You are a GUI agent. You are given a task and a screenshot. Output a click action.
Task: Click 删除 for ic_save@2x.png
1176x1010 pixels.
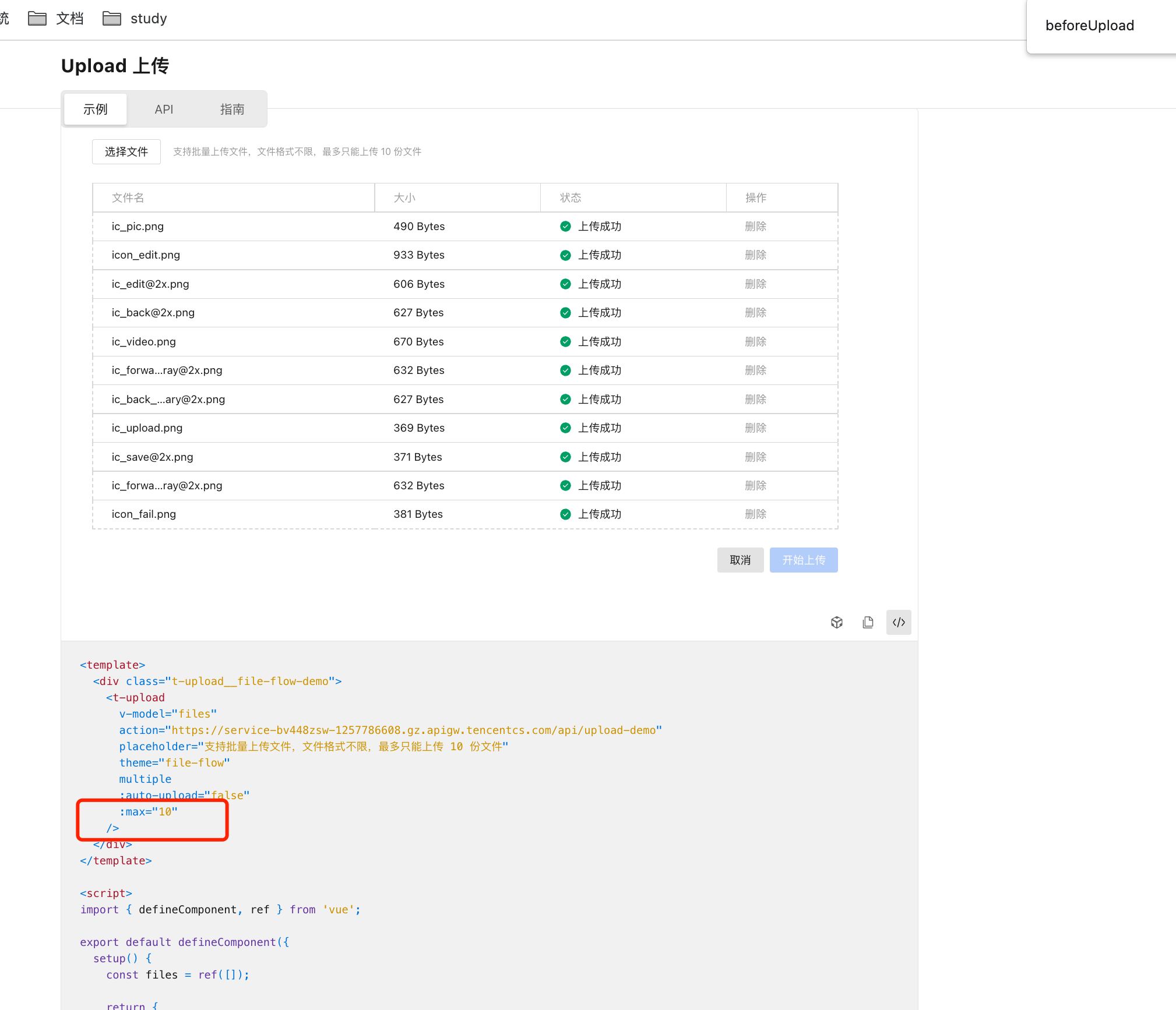tap(755, 457)
